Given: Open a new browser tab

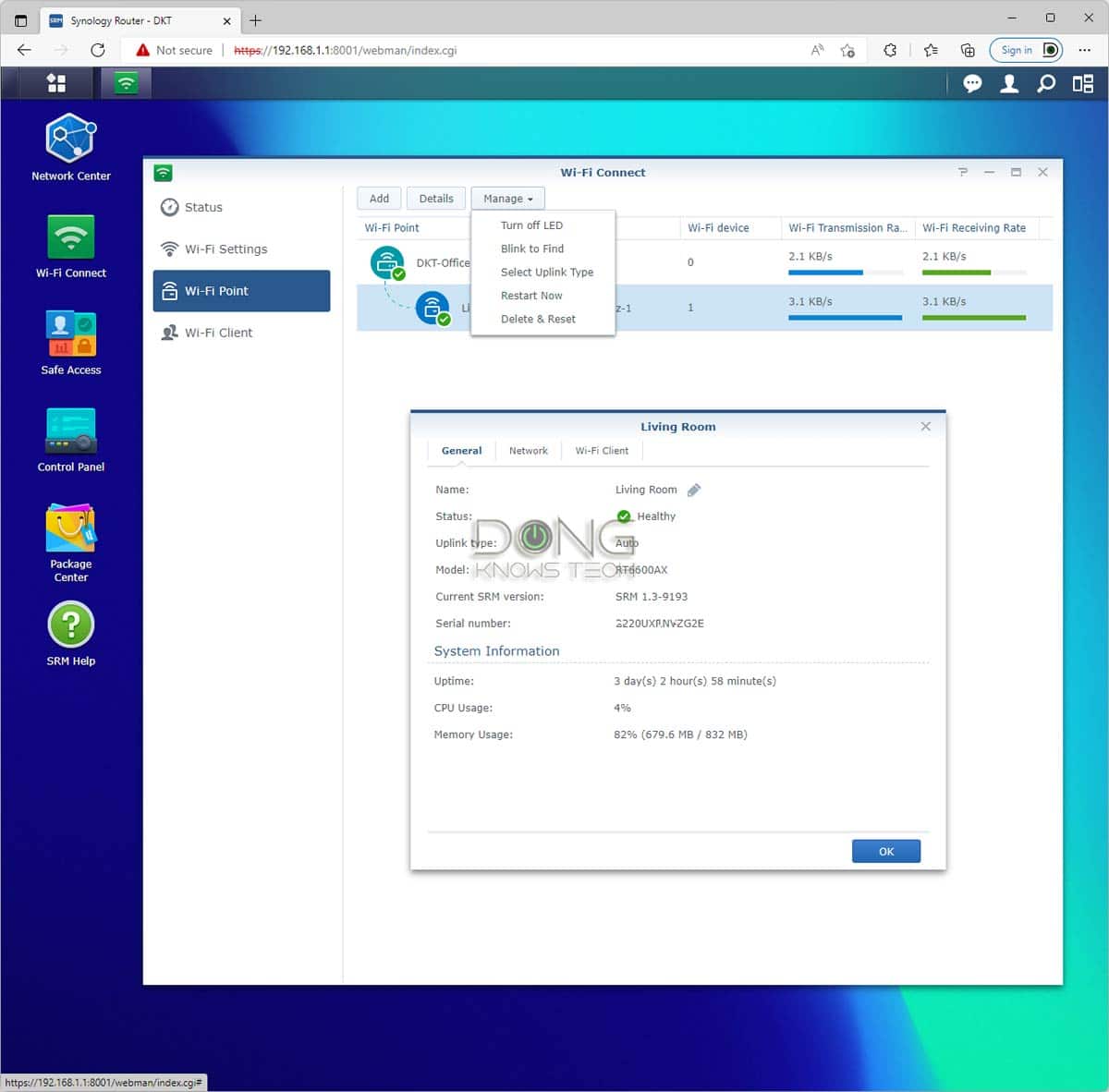Looking at the screenshot, I should coord(256,19).
